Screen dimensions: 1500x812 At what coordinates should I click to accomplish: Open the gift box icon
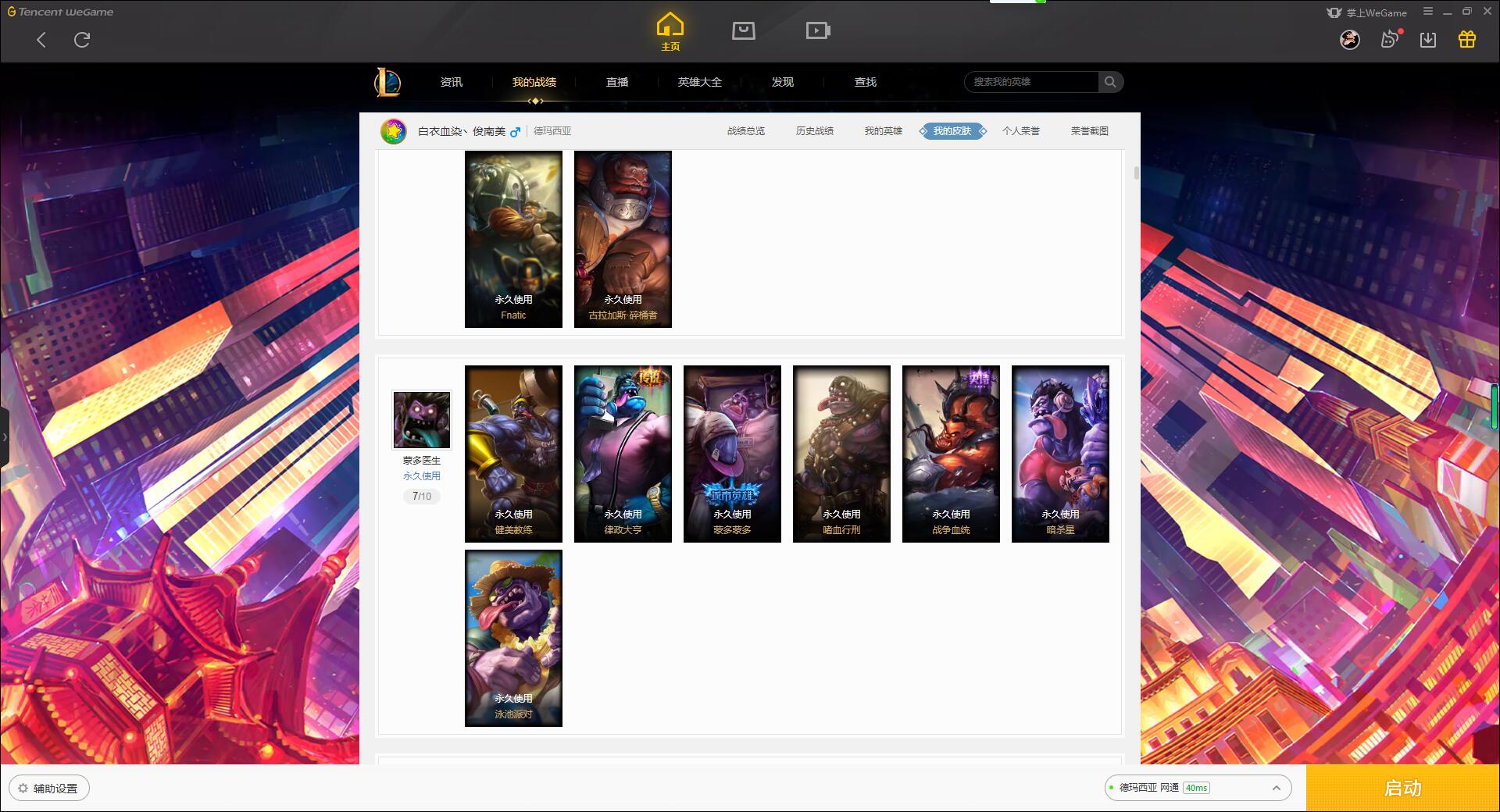[1467, 39]
